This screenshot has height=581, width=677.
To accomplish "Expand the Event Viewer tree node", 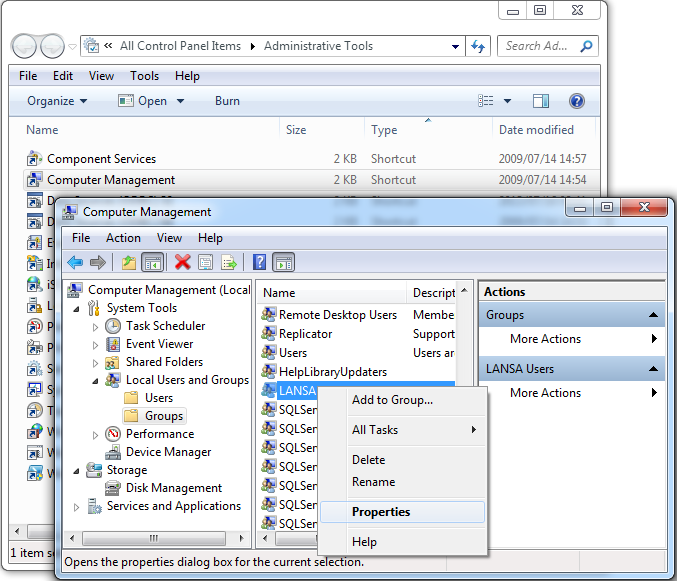I will tap(95, 345).
